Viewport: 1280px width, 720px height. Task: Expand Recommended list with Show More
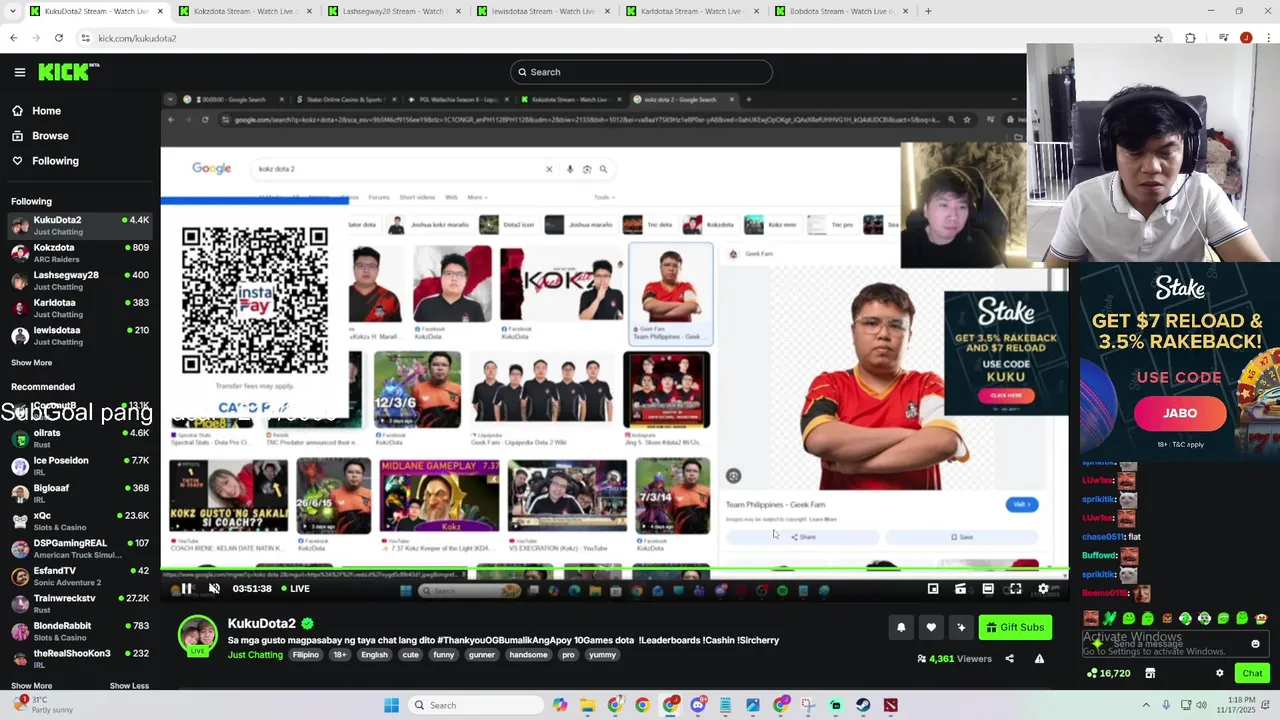click(x=31, y=686)
